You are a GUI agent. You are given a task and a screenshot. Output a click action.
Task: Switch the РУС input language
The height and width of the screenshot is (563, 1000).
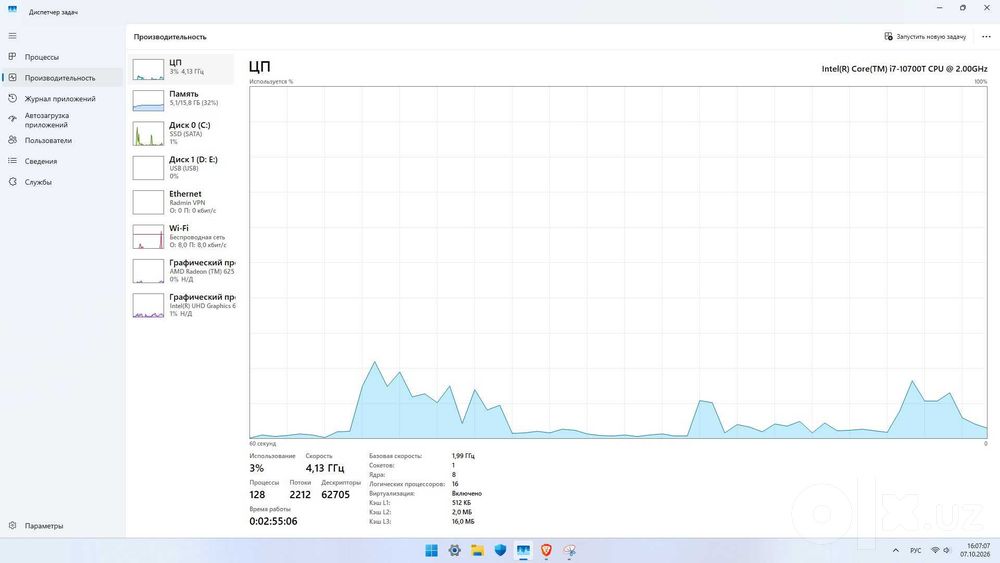point(916,550)
